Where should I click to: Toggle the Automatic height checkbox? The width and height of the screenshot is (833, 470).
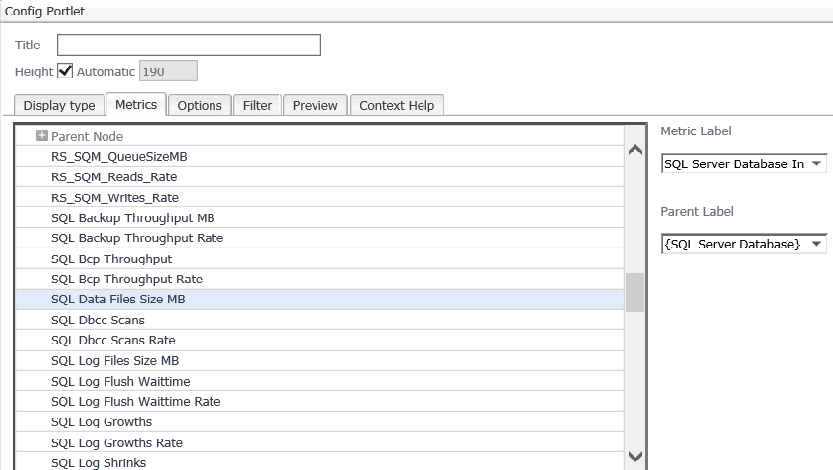pyautogui.click(x=66, y=71)
